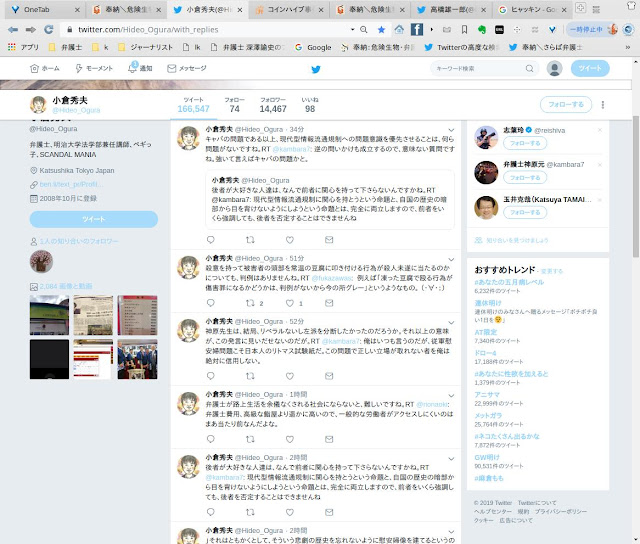This screenshot has height=544, width=640.
Task: Switch to the OneTab browser tab
Action: [43, 10]
